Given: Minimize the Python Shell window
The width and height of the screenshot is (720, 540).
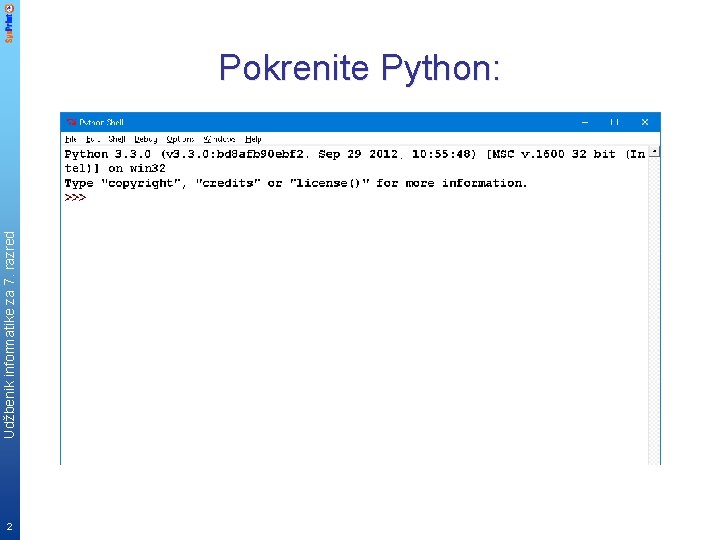Looking at the screenshot, I should pyautogui.click(x=585, y=122).
